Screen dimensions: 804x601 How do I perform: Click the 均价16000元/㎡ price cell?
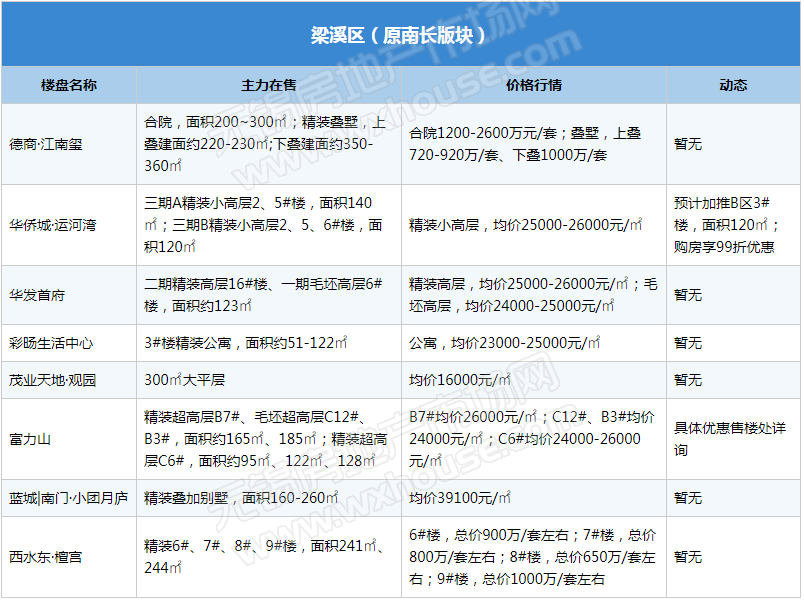461,380
